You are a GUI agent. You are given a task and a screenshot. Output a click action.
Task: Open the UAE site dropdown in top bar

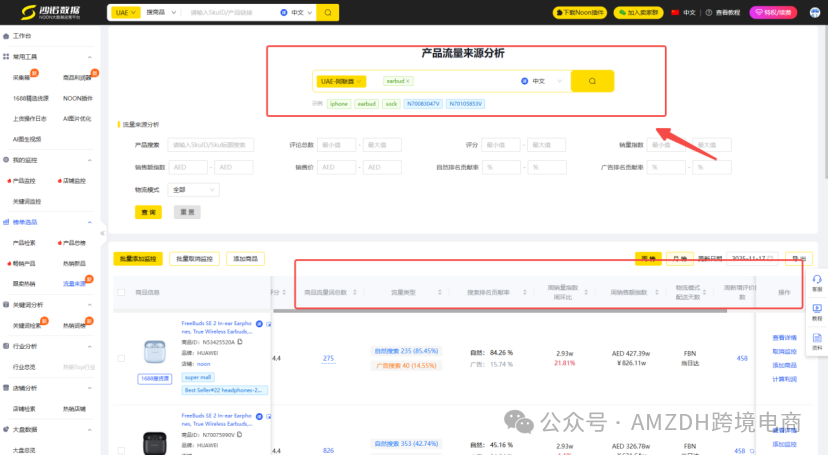click(123, 12)
